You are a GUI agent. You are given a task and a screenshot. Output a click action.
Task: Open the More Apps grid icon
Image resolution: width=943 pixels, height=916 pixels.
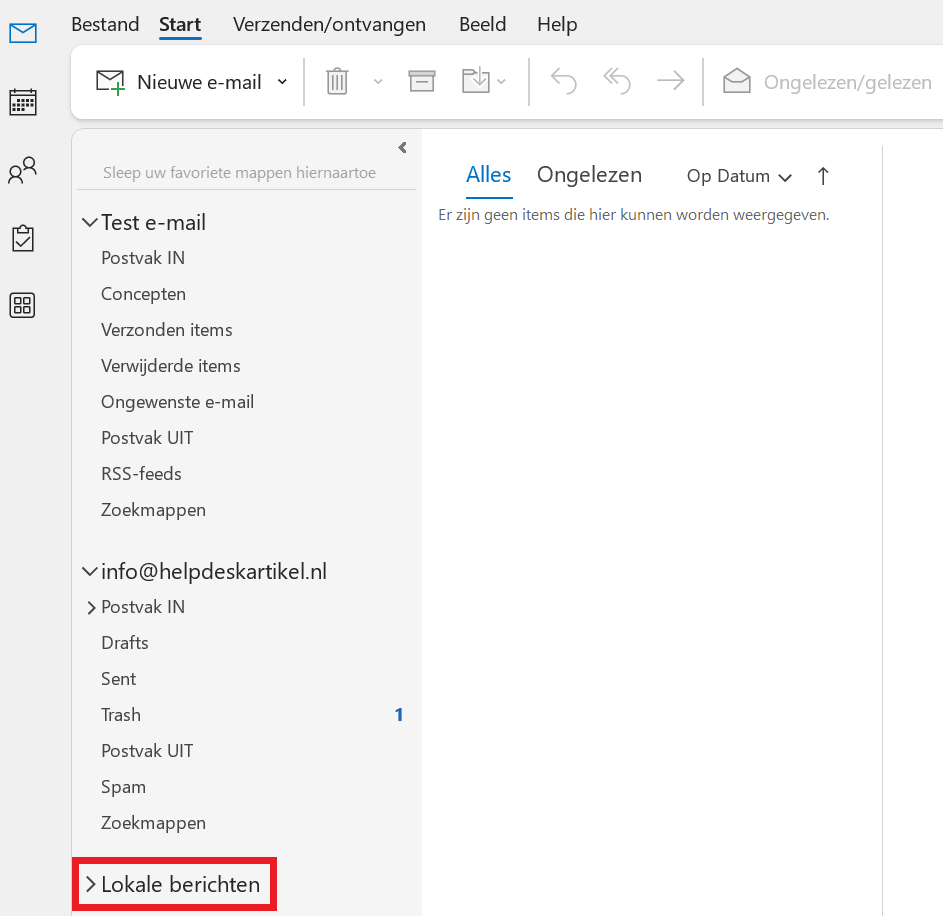[x=22, y=306]
